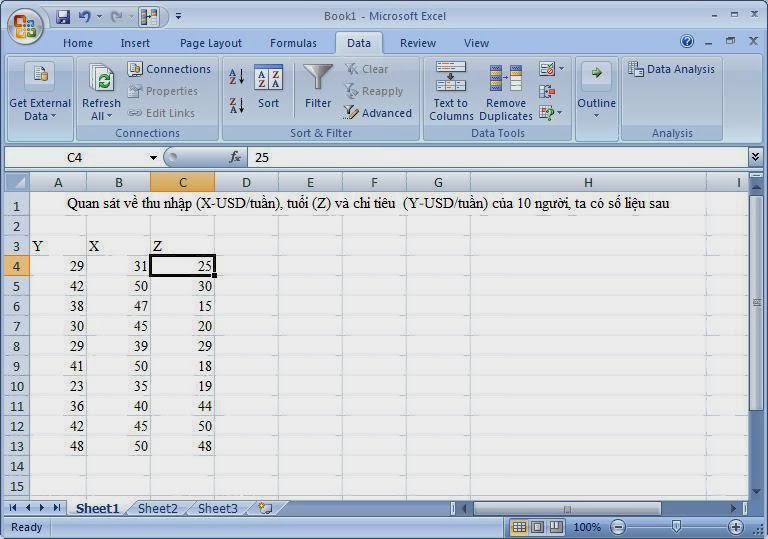Open What-If Analysis dropdown arrow

560,113
